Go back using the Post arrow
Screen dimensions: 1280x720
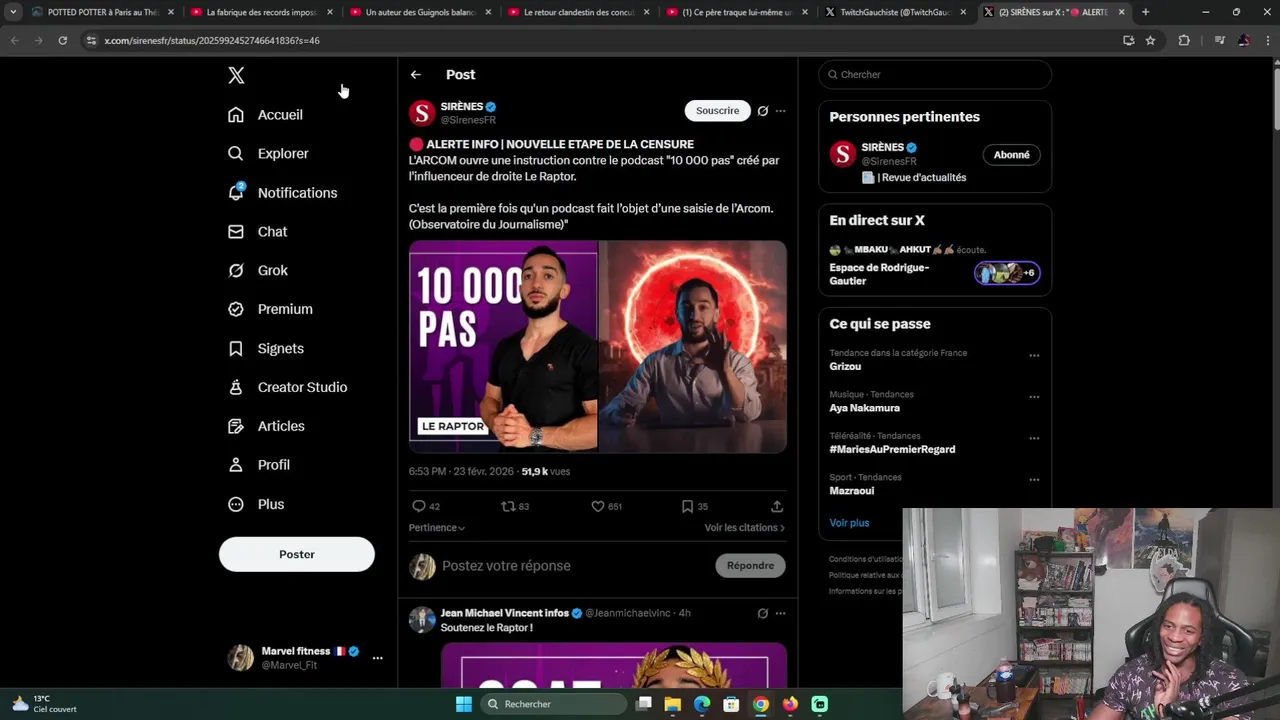[x=416, y=75]
